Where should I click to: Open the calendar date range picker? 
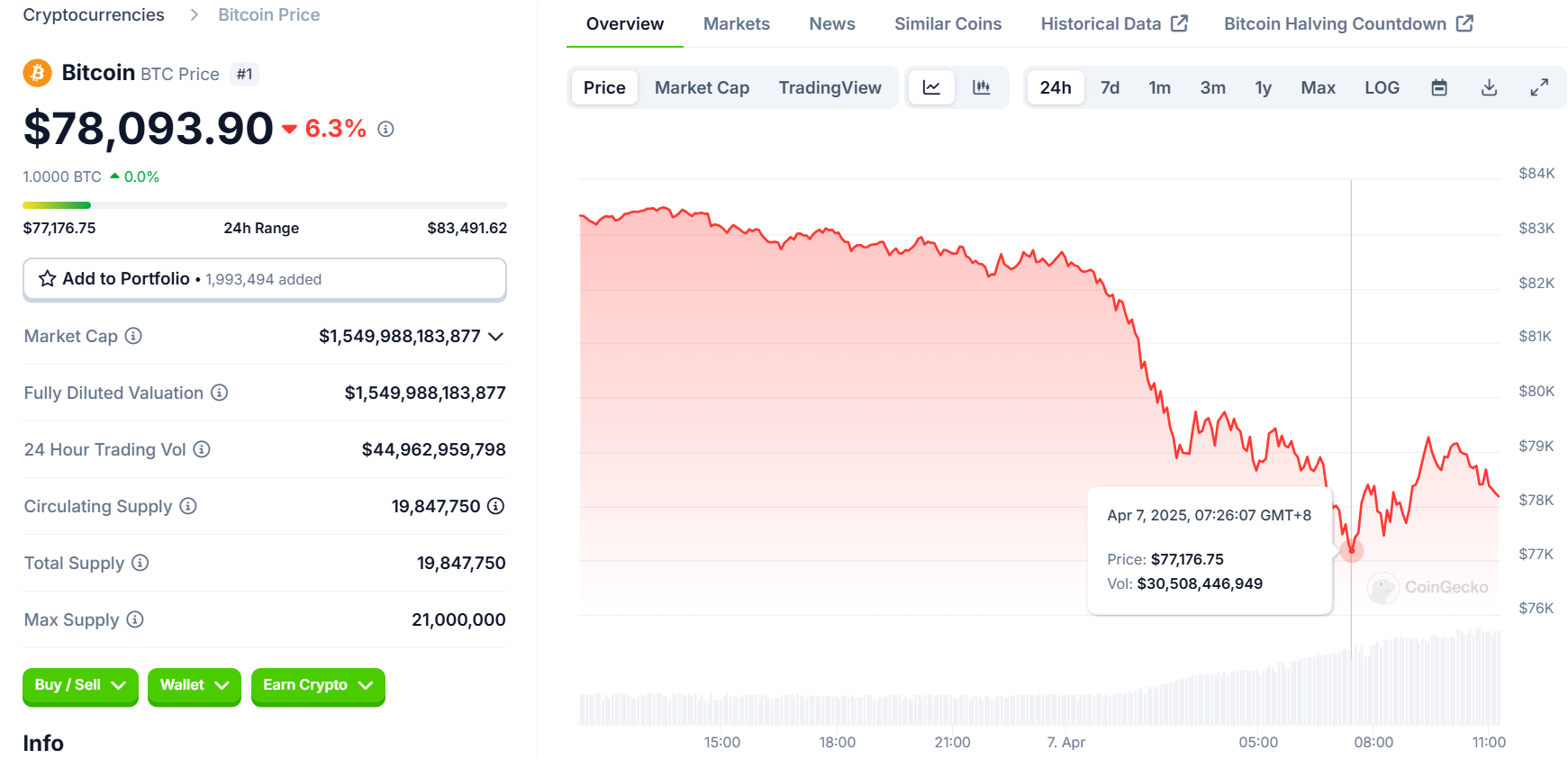pos(1439,87)
